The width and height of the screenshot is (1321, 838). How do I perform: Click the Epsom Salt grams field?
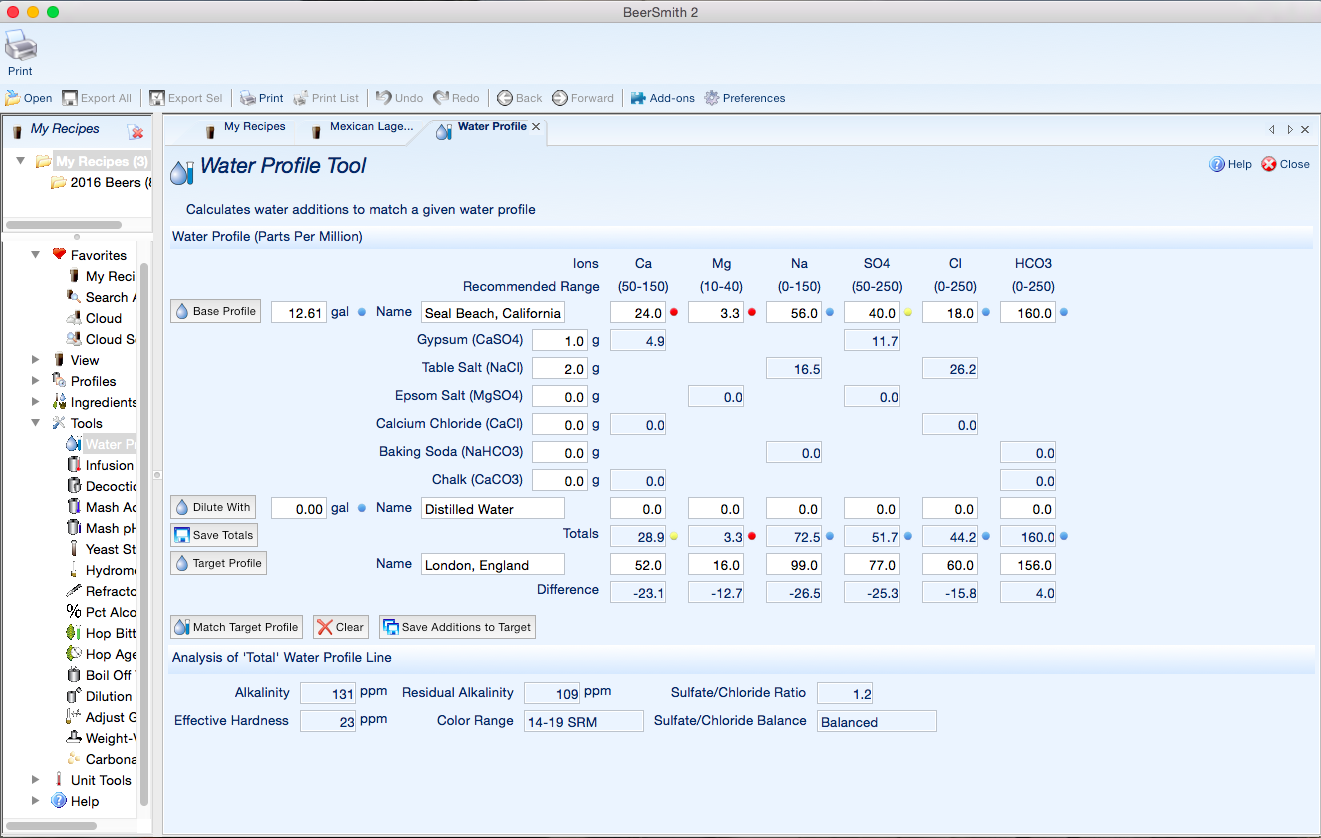560,396
